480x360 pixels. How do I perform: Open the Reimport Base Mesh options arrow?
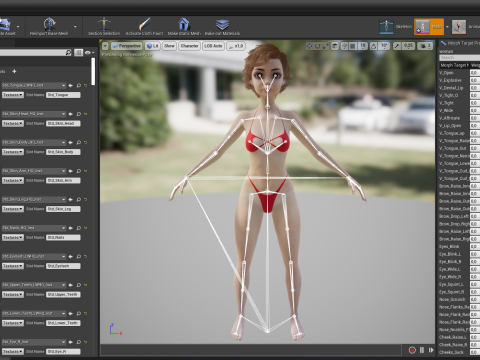coord(75,27)
